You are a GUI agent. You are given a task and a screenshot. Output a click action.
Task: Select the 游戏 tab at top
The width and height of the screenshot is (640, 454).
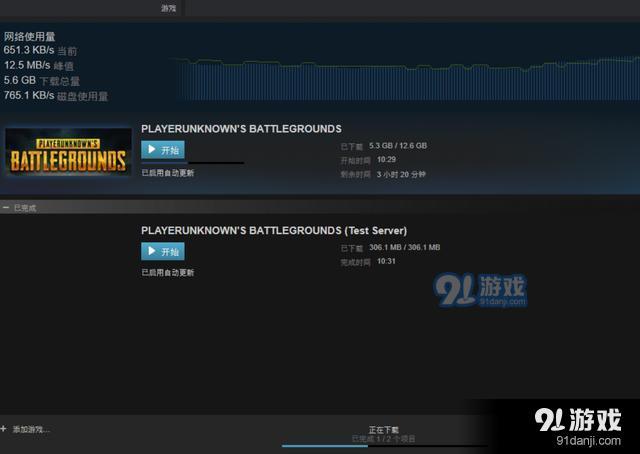(x=169, y=8)
